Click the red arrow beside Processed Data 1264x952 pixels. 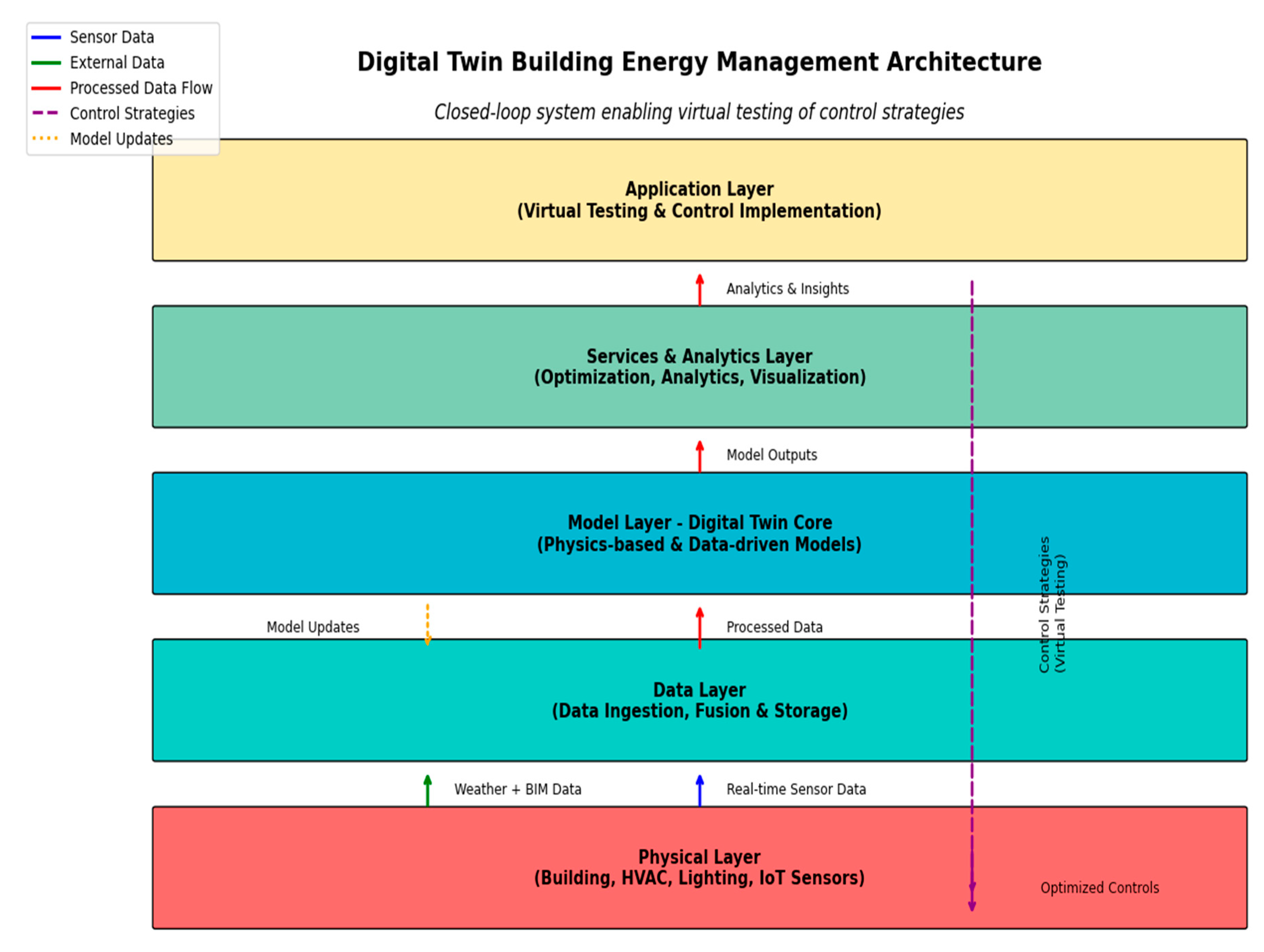coord(699,627)
